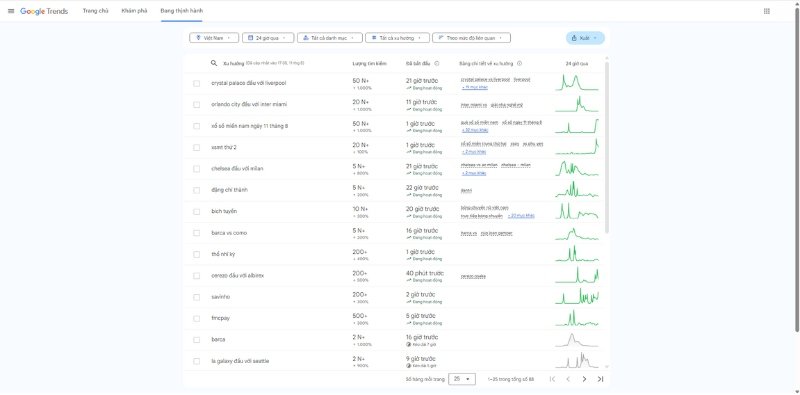Select the la galaxy đấu với seattle checkbox

pyautogui.click(x=196, y=361)
